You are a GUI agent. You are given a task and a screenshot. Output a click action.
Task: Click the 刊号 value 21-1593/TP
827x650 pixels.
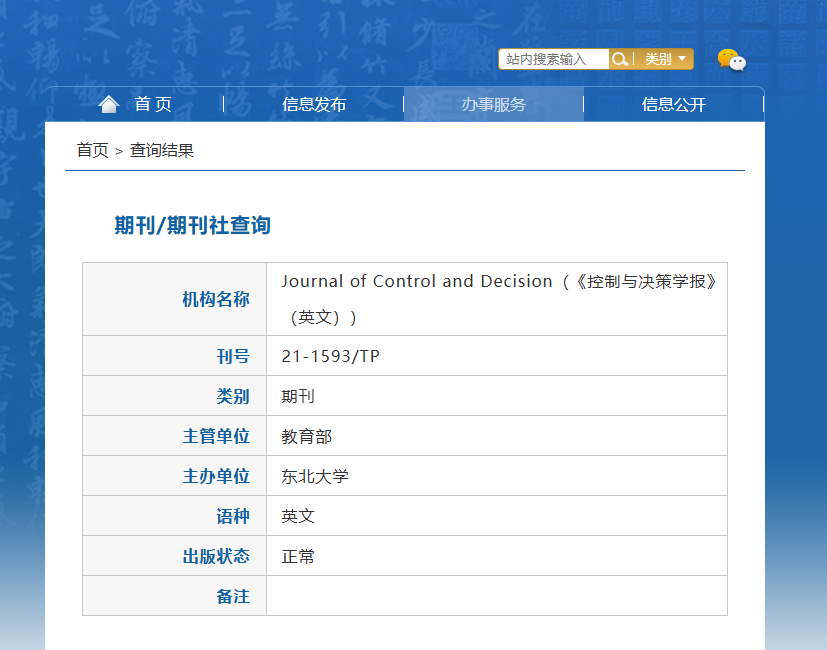tap(330, 356)
